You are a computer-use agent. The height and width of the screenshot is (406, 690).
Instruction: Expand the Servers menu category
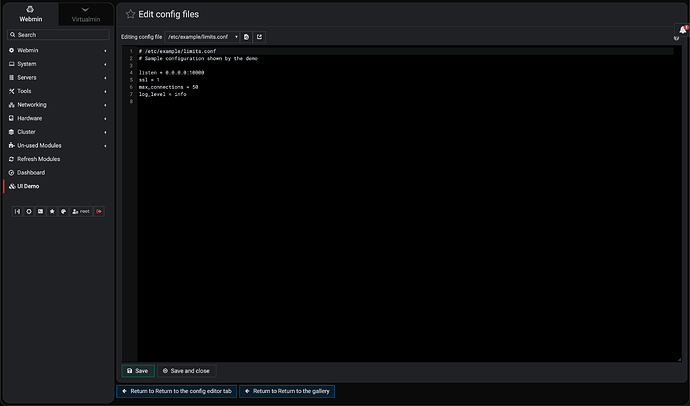point(58,77)
